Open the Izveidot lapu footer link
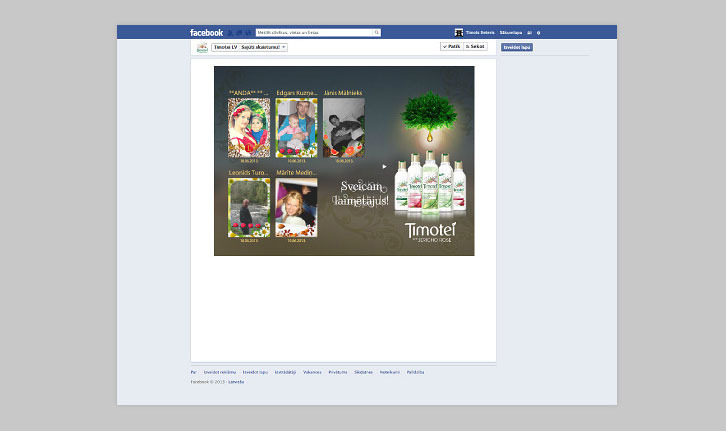Image resolution: width=726 pixels, height=431 pixels. pyautogui.click(x=255, y=372)
